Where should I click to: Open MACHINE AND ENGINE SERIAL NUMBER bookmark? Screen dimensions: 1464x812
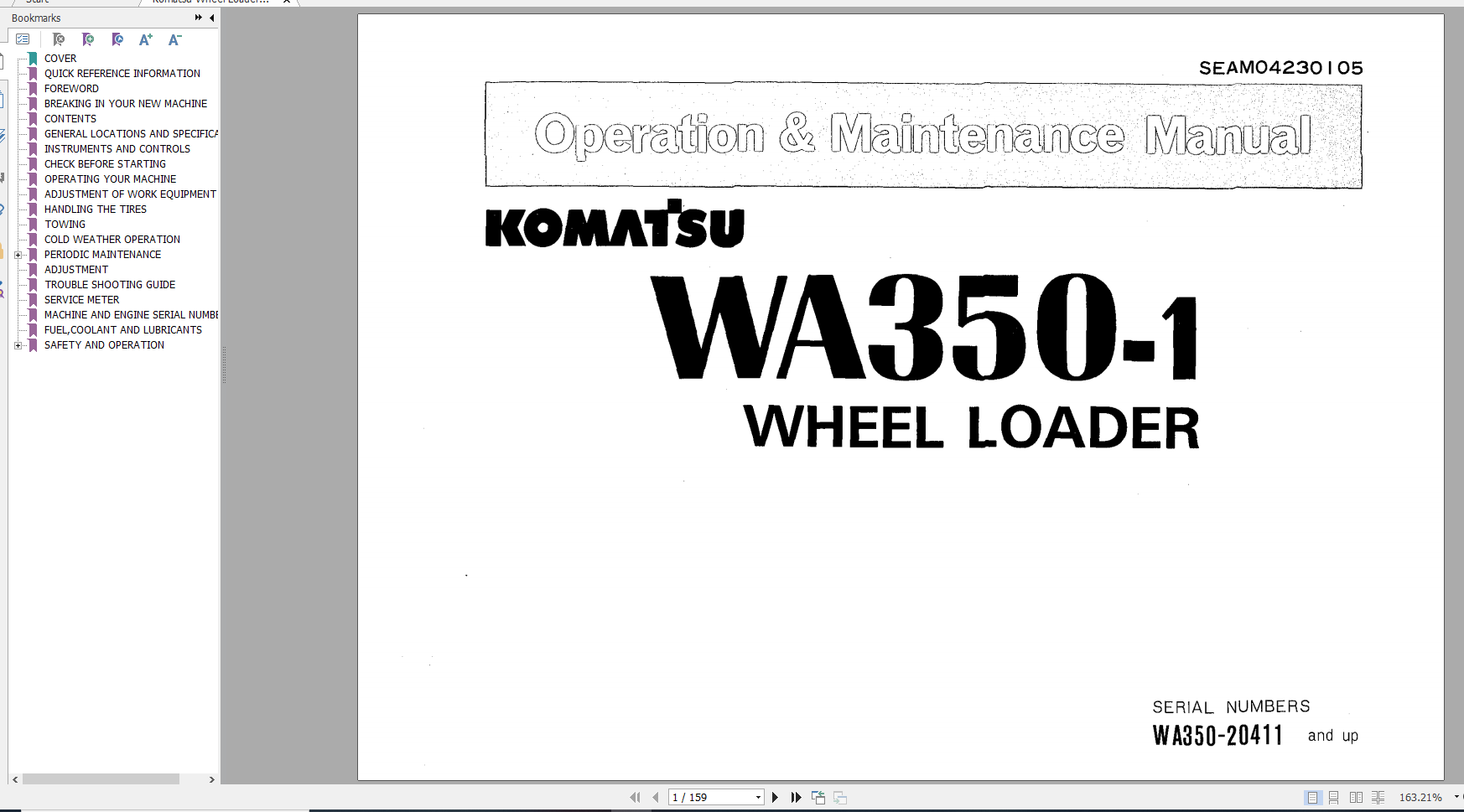coord(131,315)
